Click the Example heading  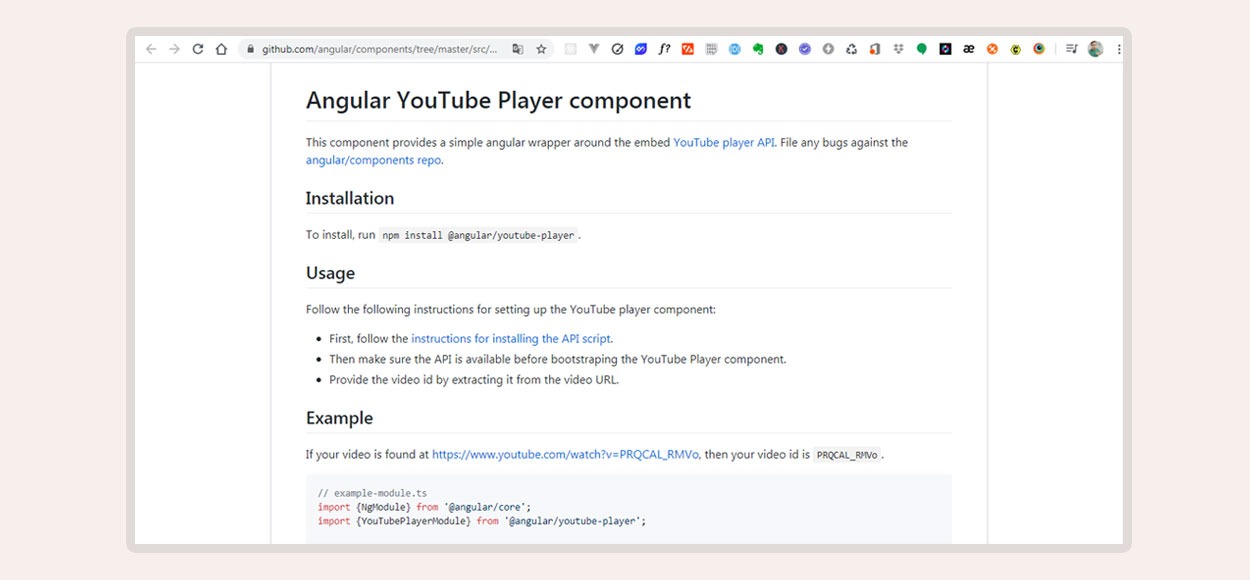click(x=339, y=418)
